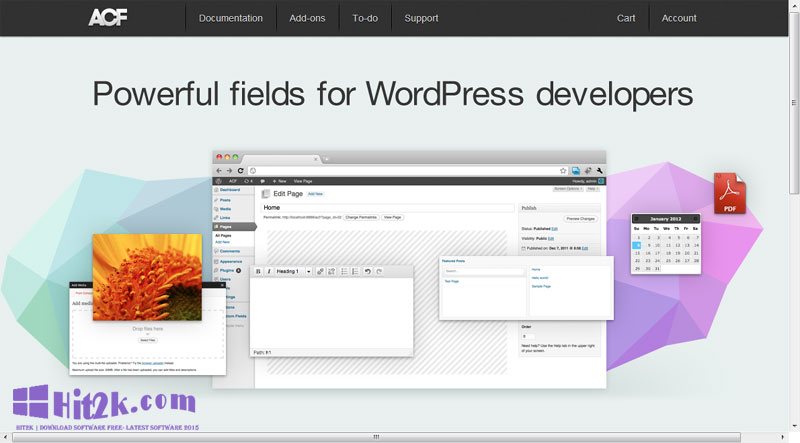800x443 pixels.
Task: Click the browser forward arrow in mockup
Action: coord(229,170)
